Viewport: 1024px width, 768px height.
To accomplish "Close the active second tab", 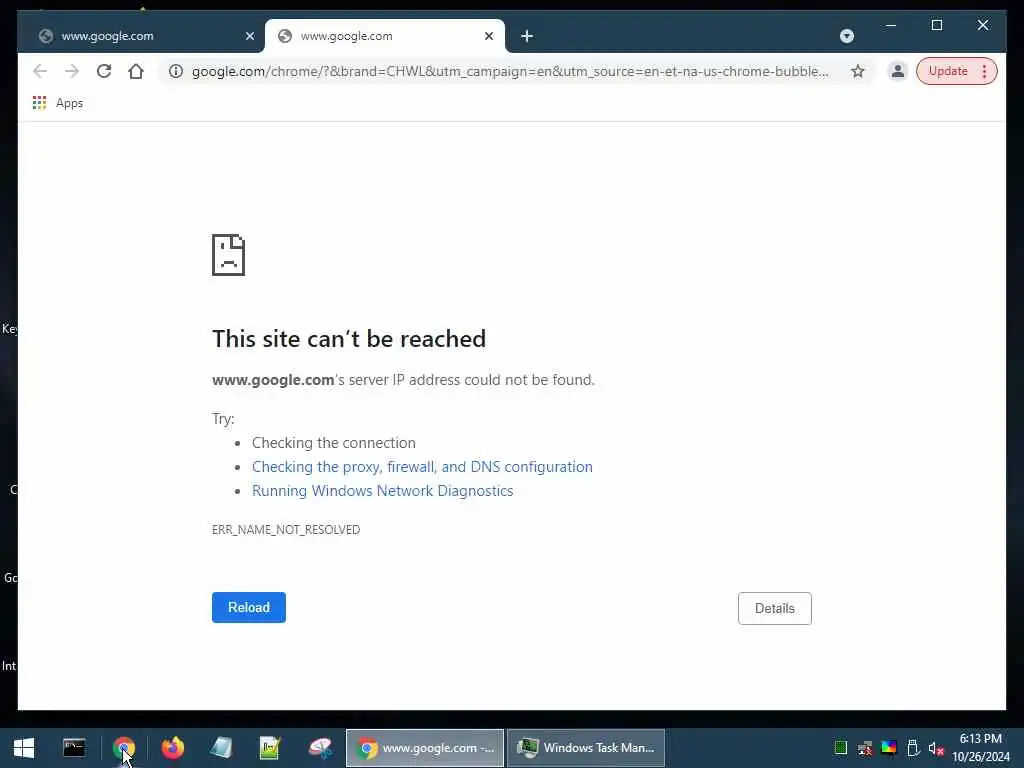I will point(488,36).
